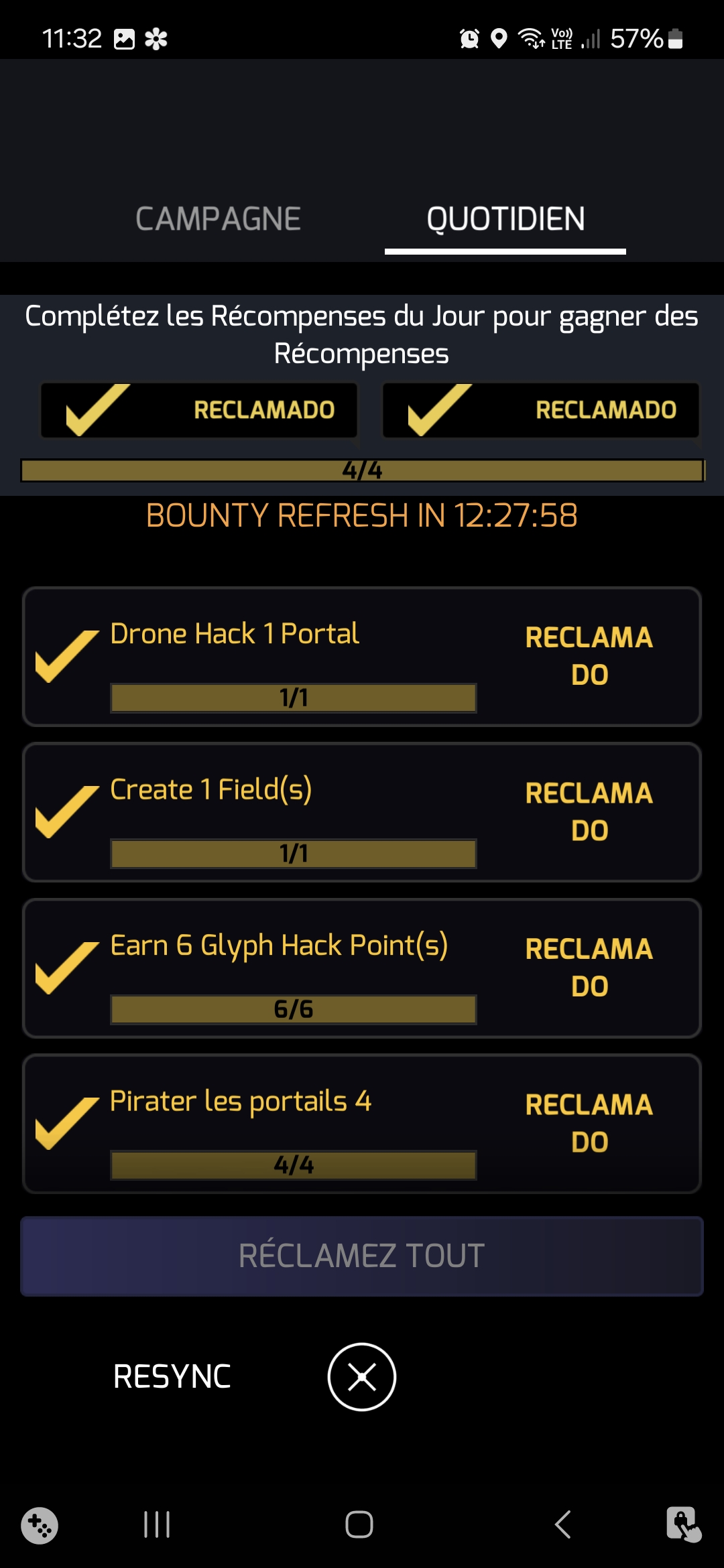Tap the Android recent apps icon
This screenshot has width=724, height=1568.
coord(157,1524)
